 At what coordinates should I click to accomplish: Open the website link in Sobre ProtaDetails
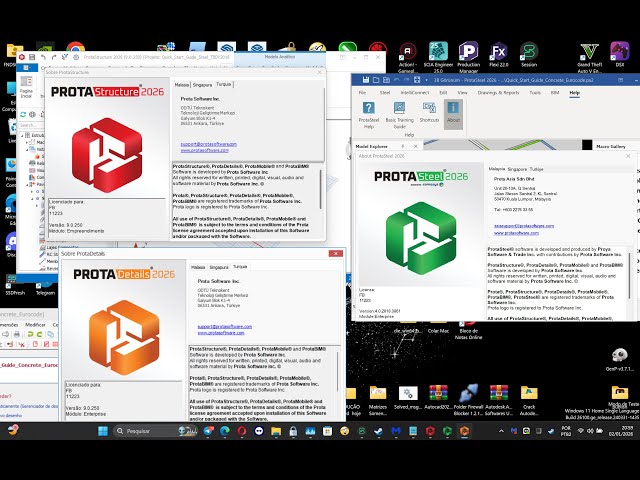(x=221, y=333)
